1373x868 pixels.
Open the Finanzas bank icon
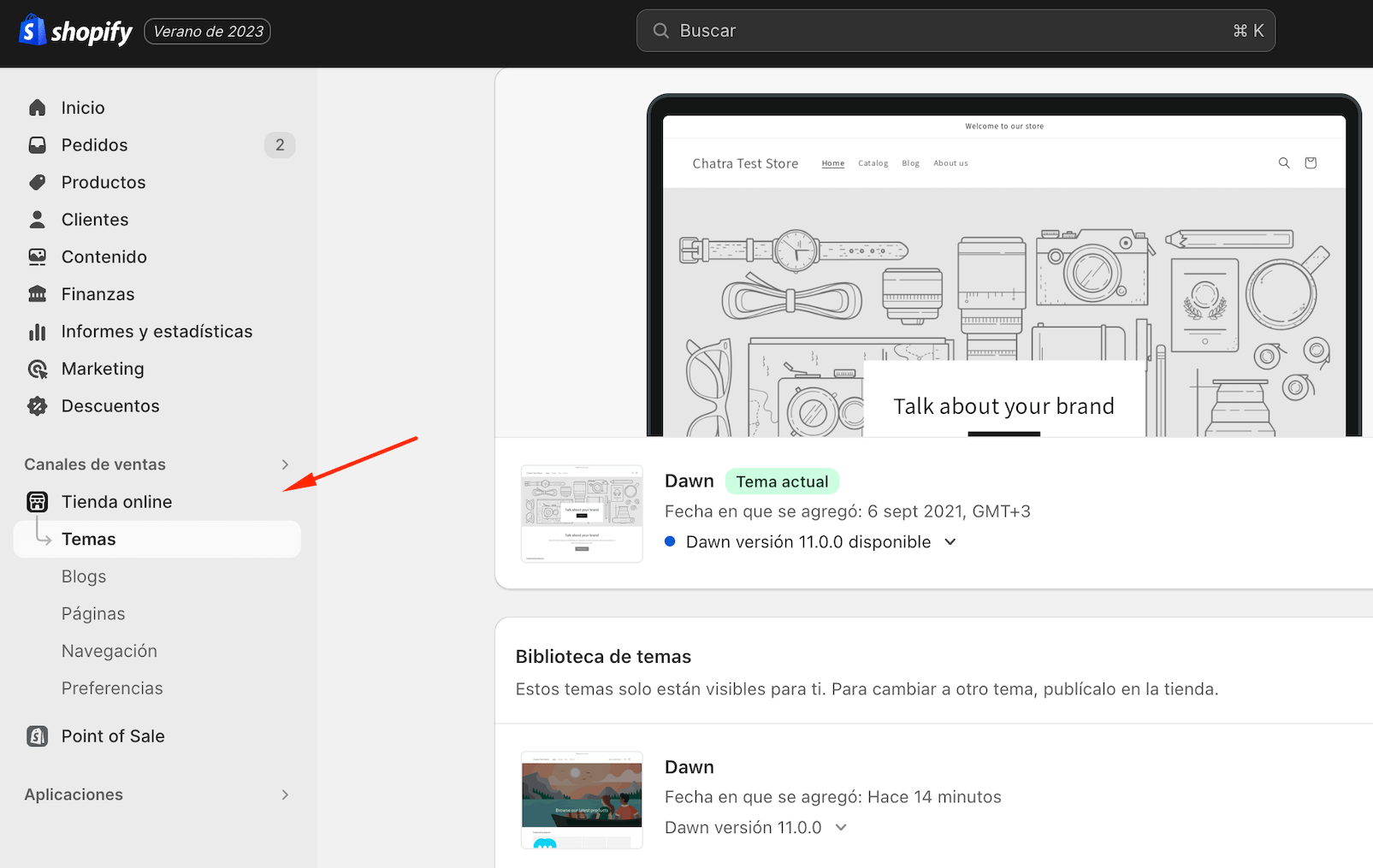tap(38, 293)
